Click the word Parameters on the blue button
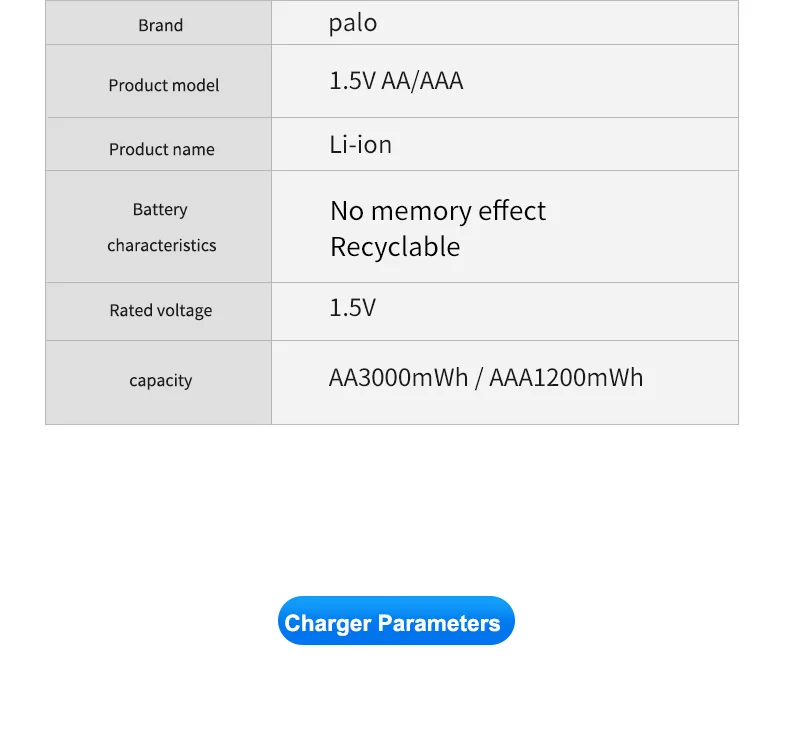 [439, 623]
